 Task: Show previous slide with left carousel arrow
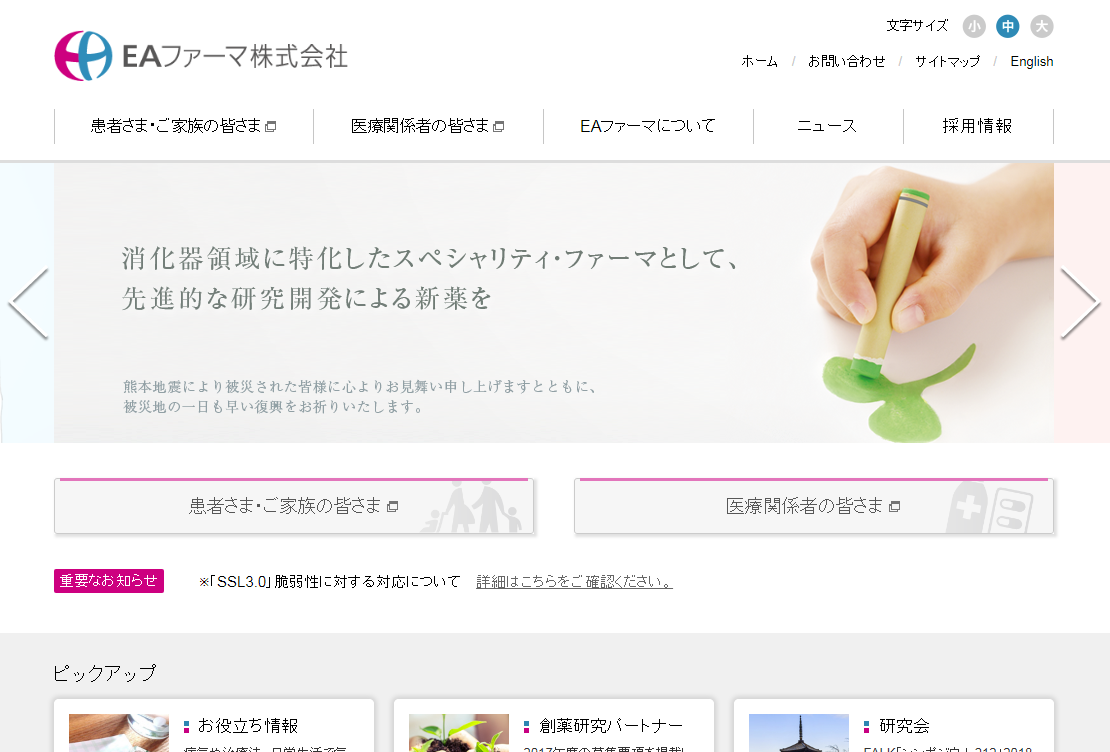click(x=28, y=304)
